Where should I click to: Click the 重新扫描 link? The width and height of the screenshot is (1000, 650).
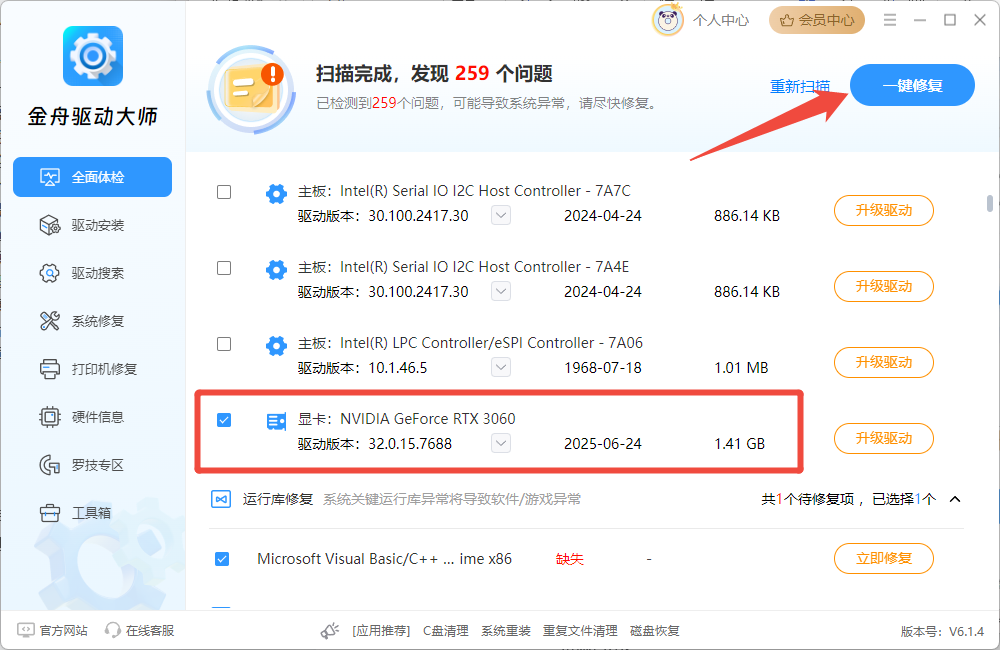799,86
